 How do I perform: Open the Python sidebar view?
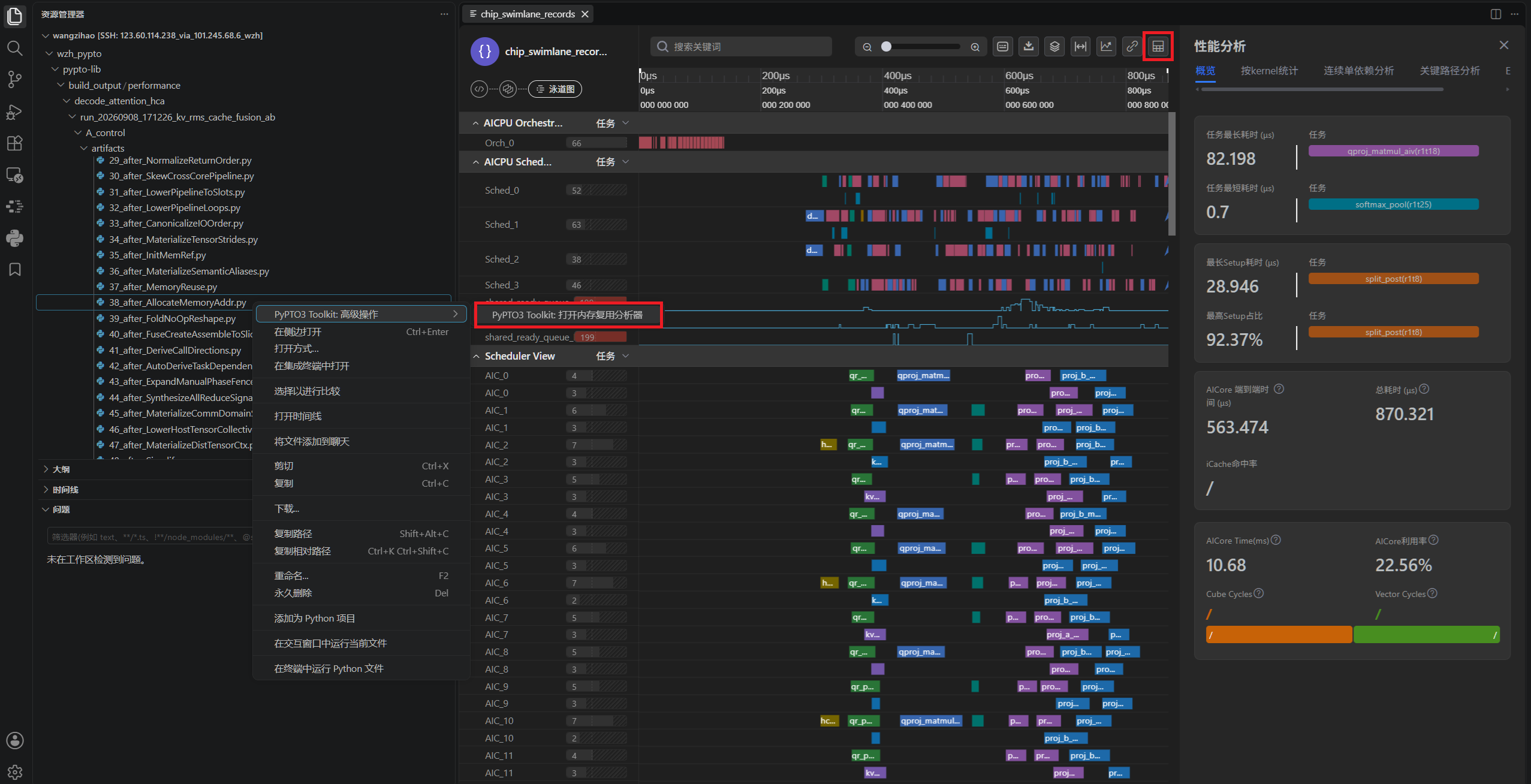14,238
